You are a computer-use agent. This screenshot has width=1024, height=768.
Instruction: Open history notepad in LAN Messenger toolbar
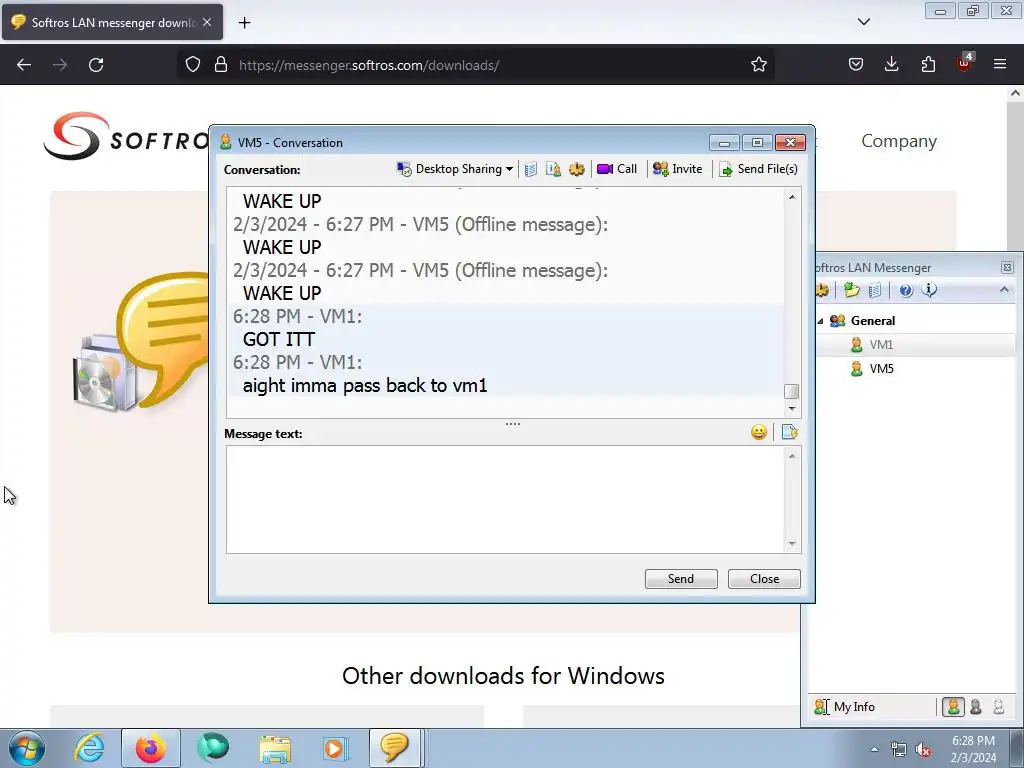[x=875, y=290]
